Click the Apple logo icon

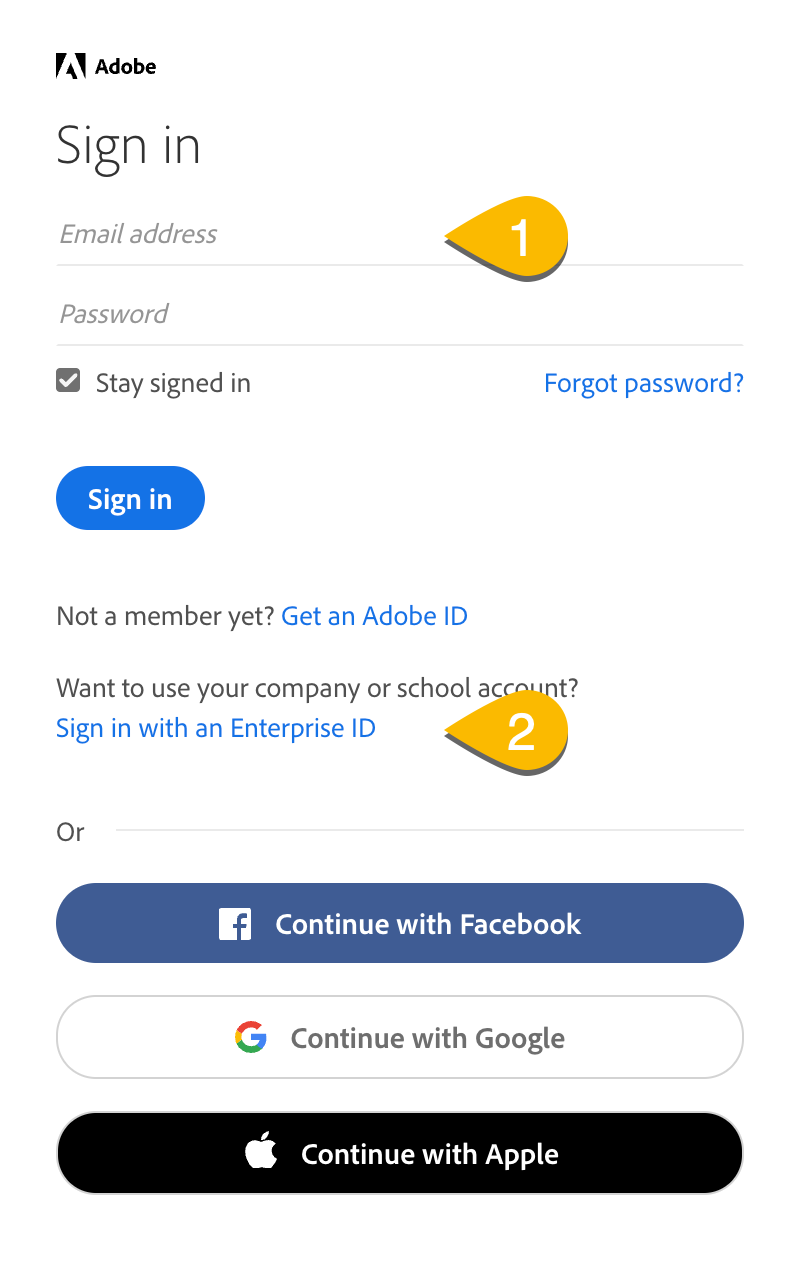[x=261, y=1152]
